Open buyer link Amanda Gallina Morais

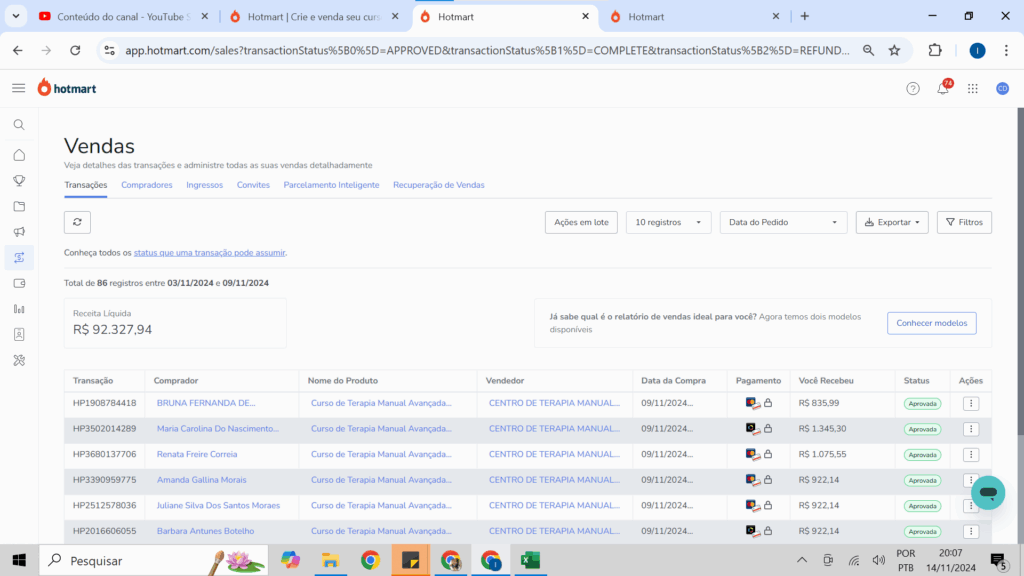(202, 480)
